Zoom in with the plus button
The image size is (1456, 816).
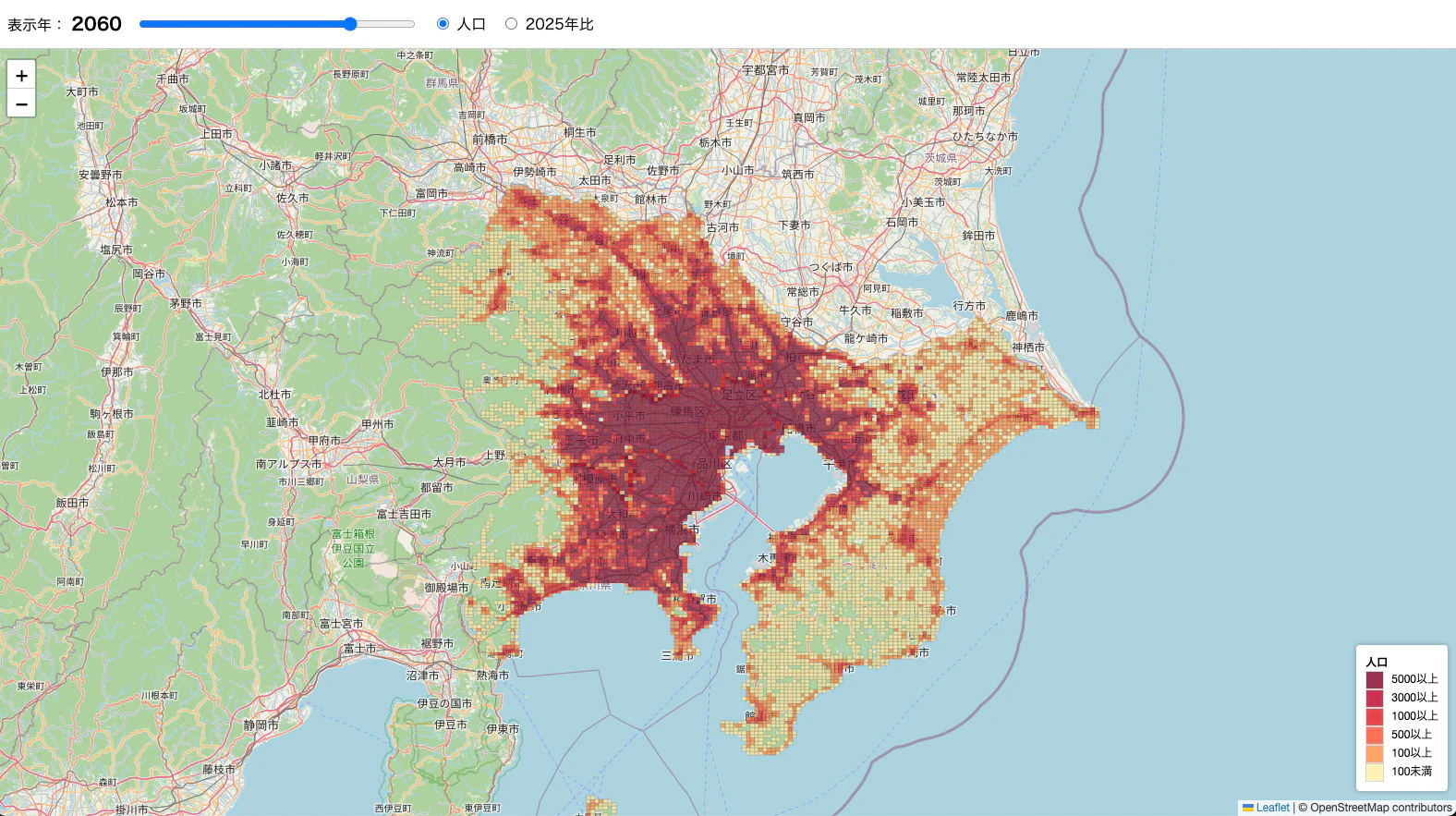click(21, 76)
